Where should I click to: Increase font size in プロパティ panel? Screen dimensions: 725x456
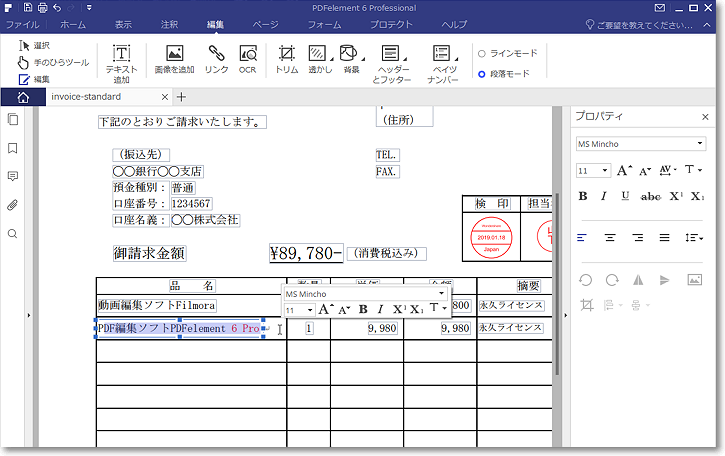point(624,171)
